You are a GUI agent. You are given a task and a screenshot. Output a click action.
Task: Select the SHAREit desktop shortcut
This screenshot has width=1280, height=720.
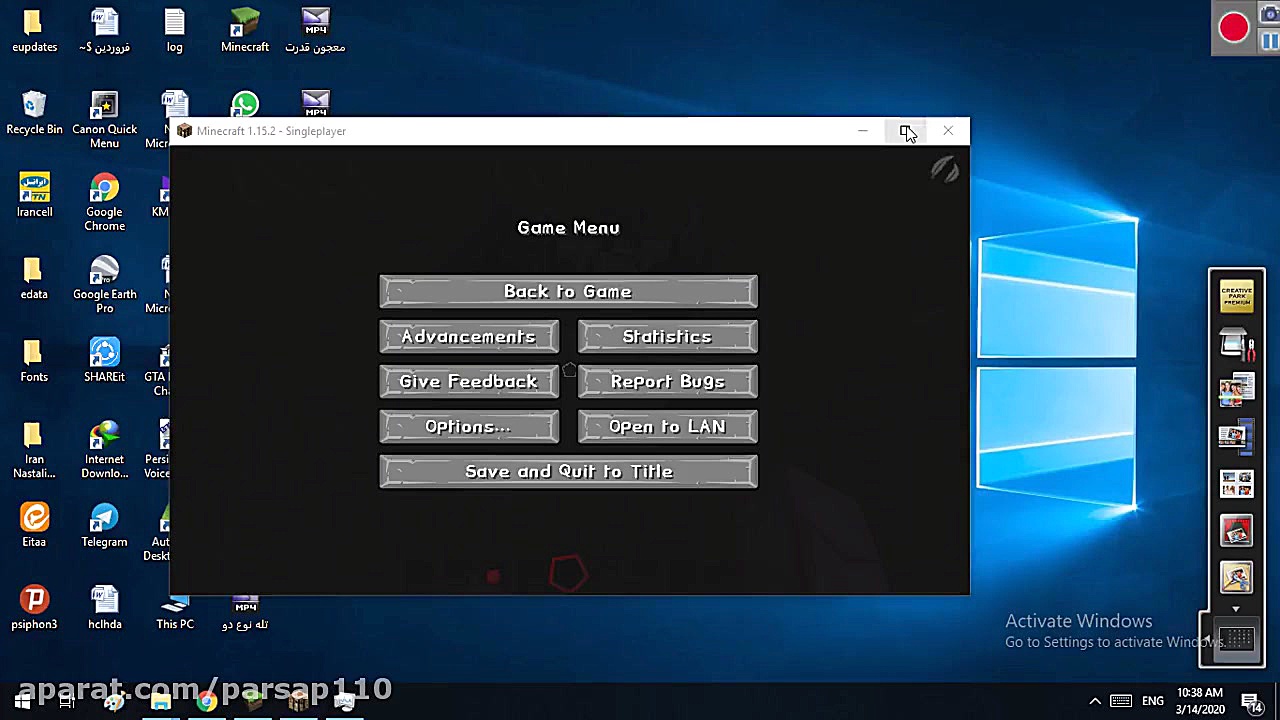[x=104, y=360]
